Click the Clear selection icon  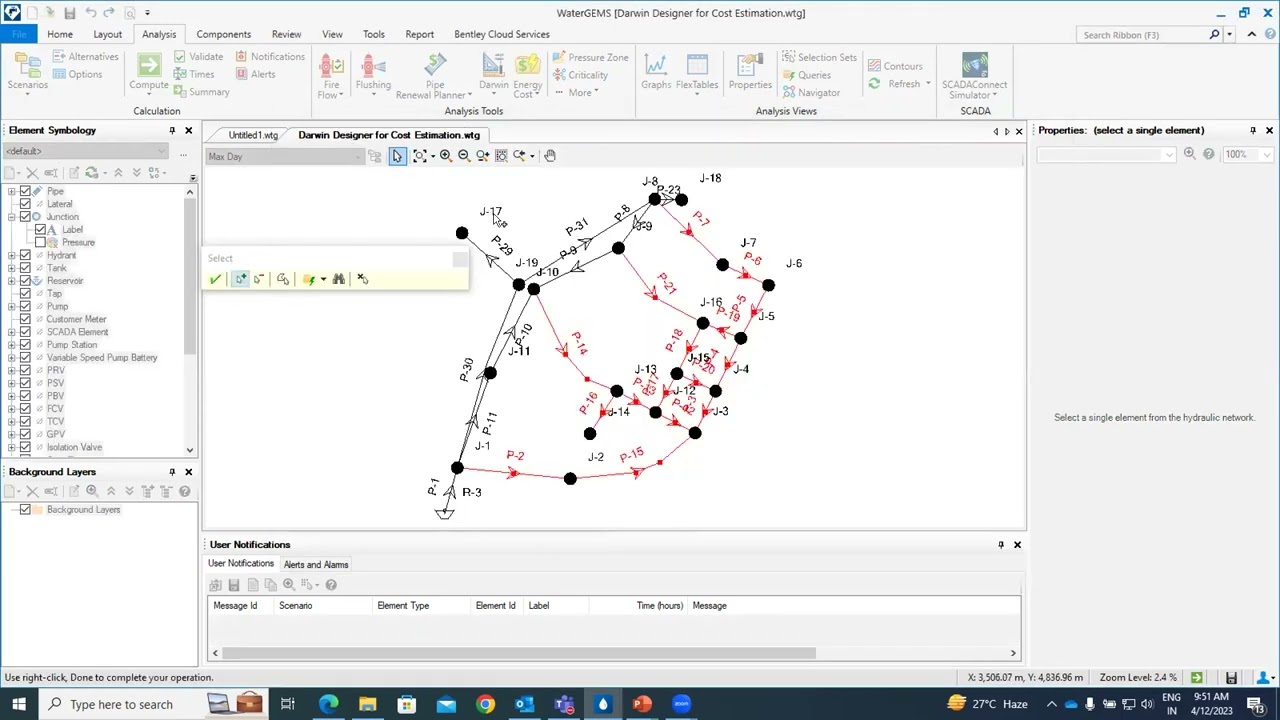click(362, 279)
